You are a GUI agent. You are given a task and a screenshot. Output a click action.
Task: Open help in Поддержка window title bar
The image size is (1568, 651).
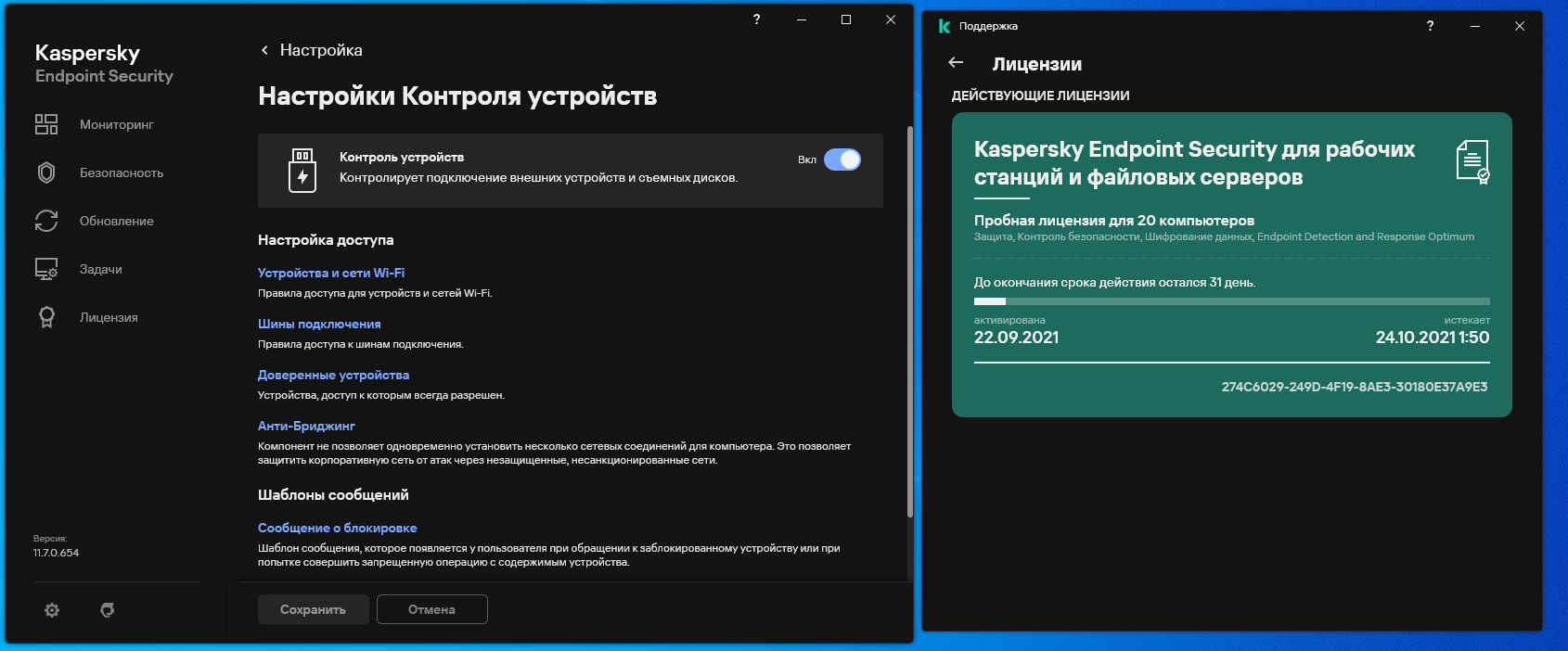(1430, 26)
